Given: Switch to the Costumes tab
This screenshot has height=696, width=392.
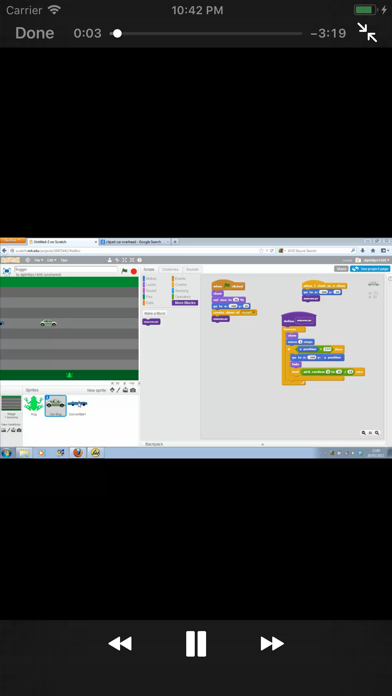Looking at the screenshot, I should click(170, 269).
